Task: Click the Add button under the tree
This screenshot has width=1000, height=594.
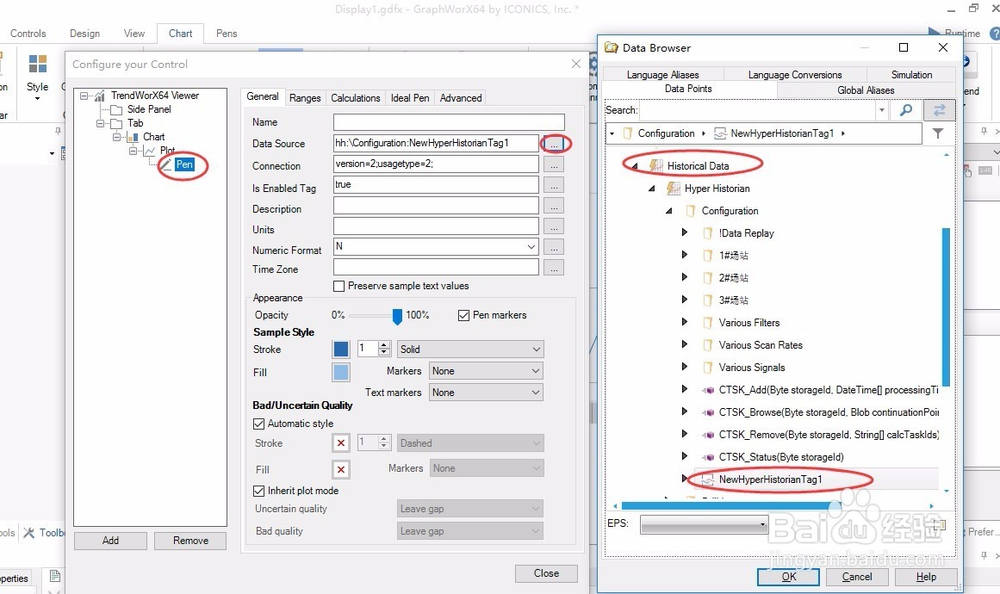Action: (x=110, y=540)
